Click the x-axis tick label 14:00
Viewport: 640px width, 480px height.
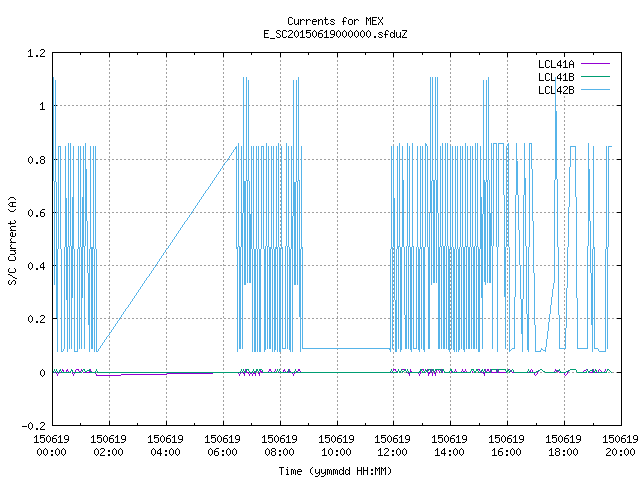pyautogui.click(x=449, y=452)
